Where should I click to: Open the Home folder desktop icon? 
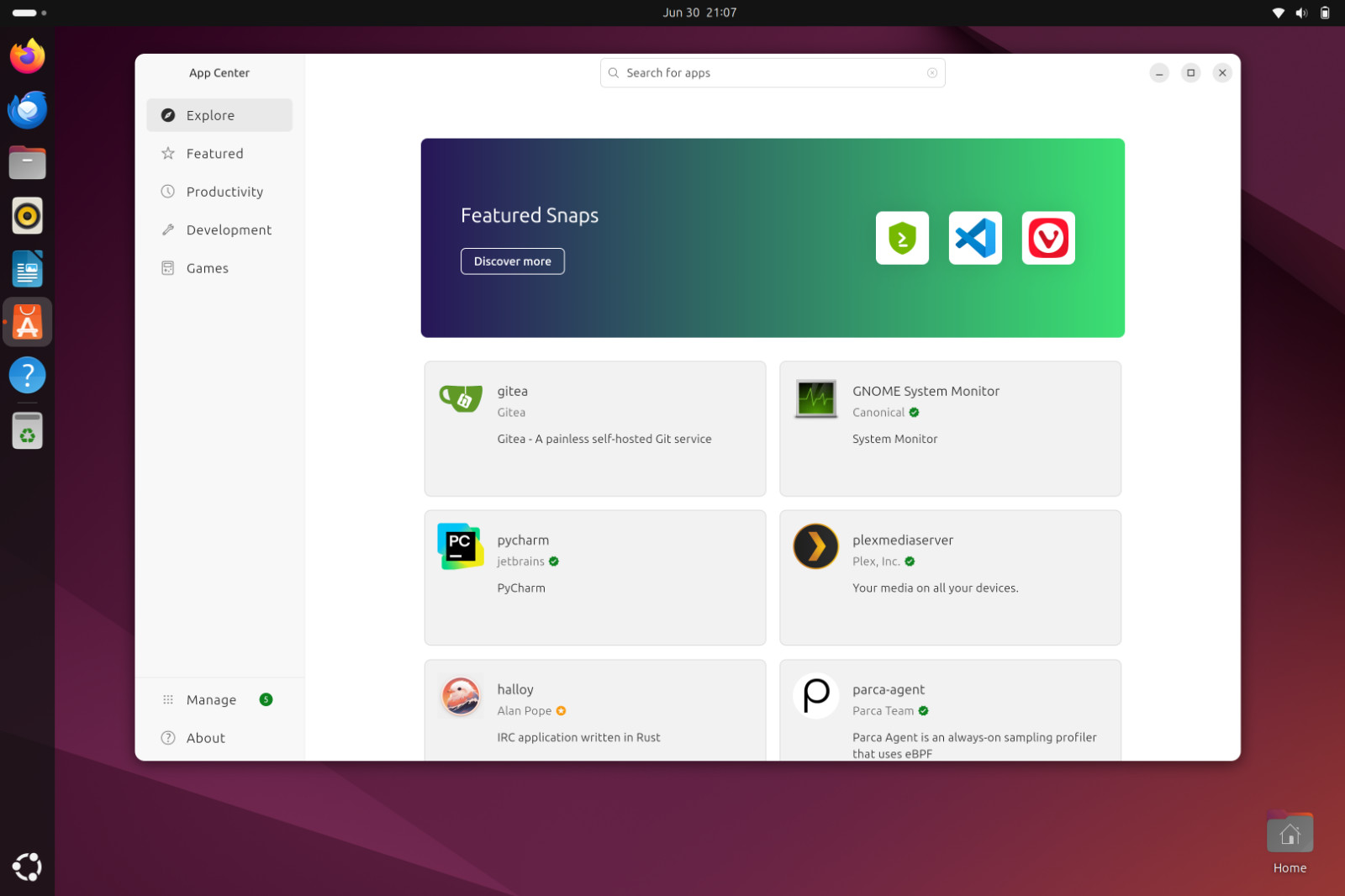1290,843
